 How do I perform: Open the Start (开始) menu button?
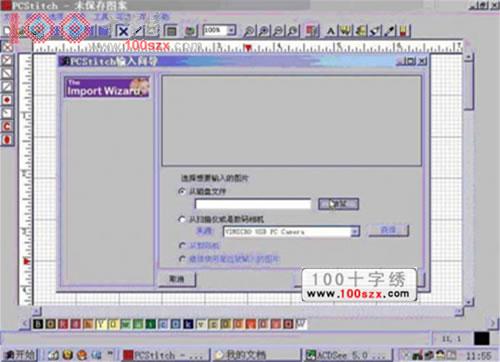click(19, 355)
